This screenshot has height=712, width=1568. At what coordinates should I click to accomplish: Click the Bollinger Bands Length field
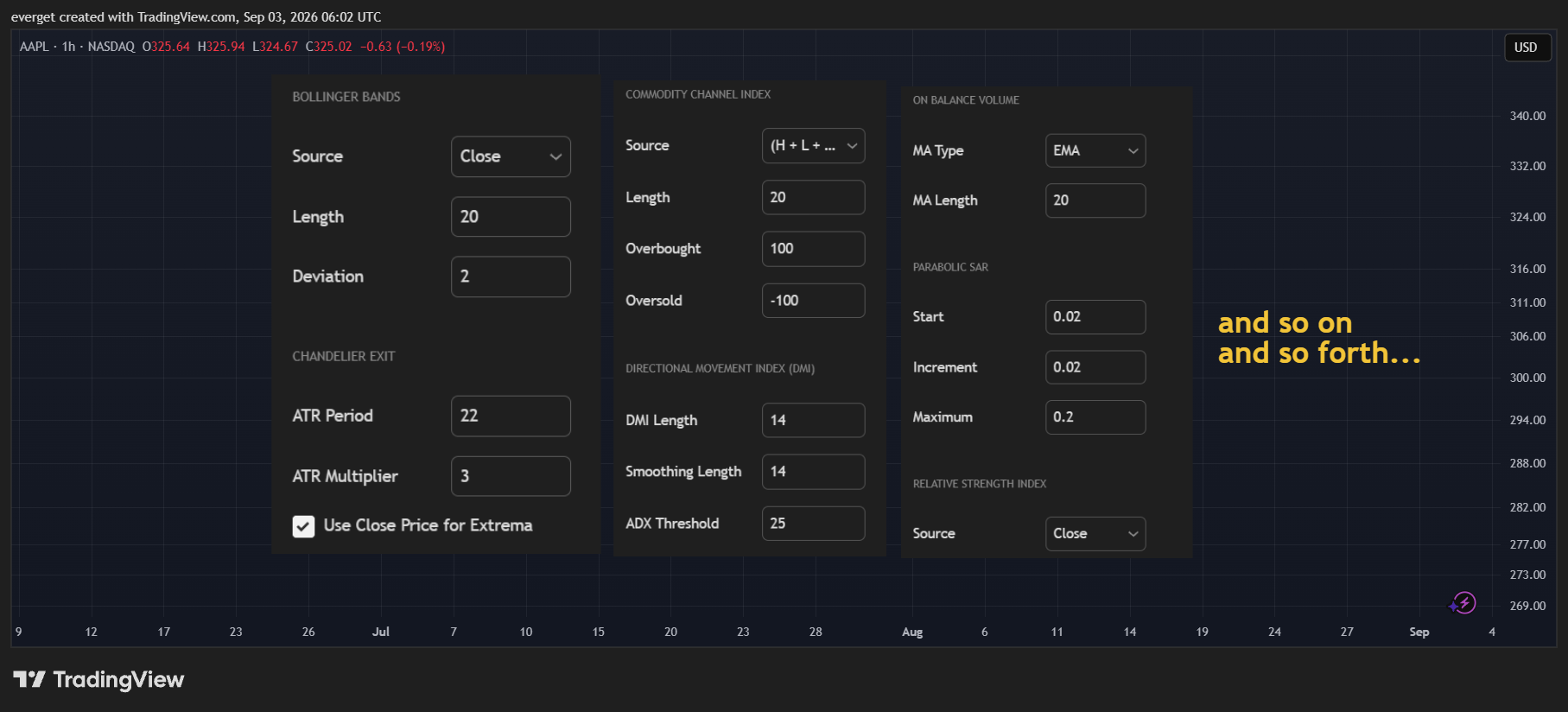click(511, 217)
